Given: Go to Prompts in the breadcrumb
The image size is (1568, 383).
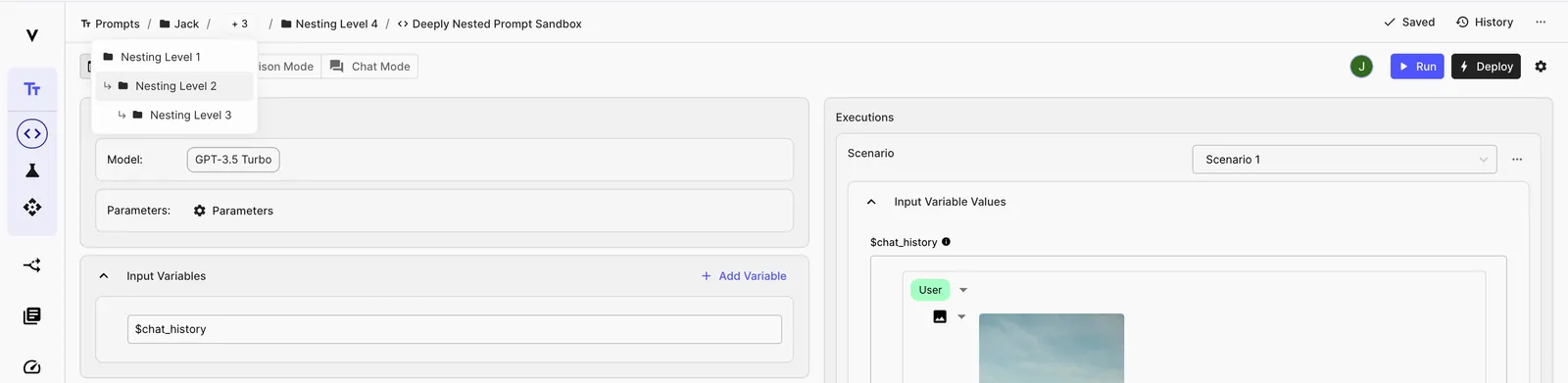Looking at the screenshot, I should [x=110, y=24].
